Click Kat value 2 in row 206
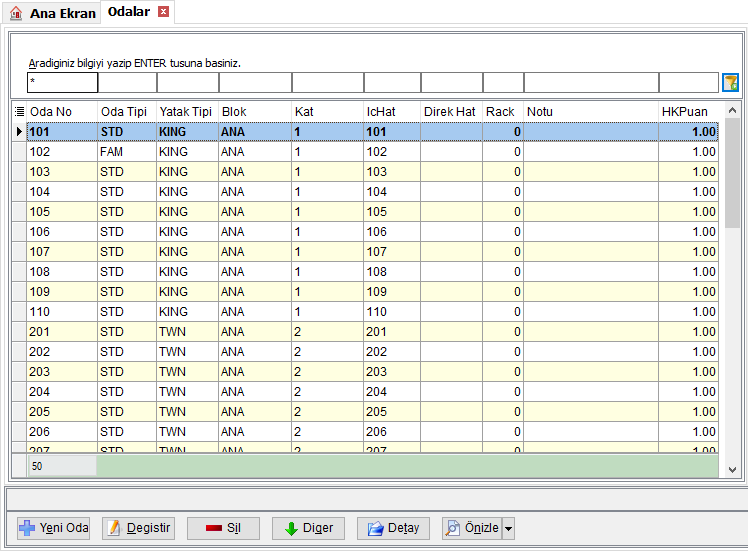 [328, 432]
